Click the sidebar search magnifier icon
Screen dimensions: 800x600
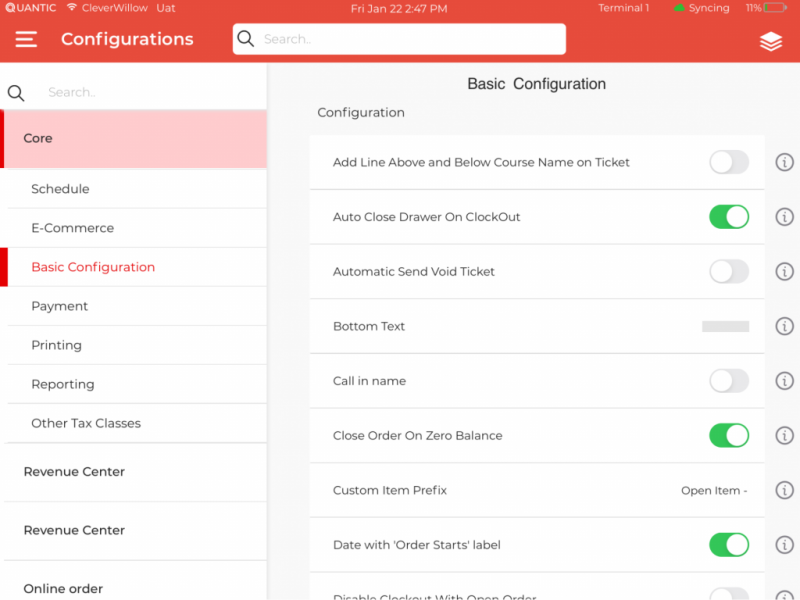(16, 93)
